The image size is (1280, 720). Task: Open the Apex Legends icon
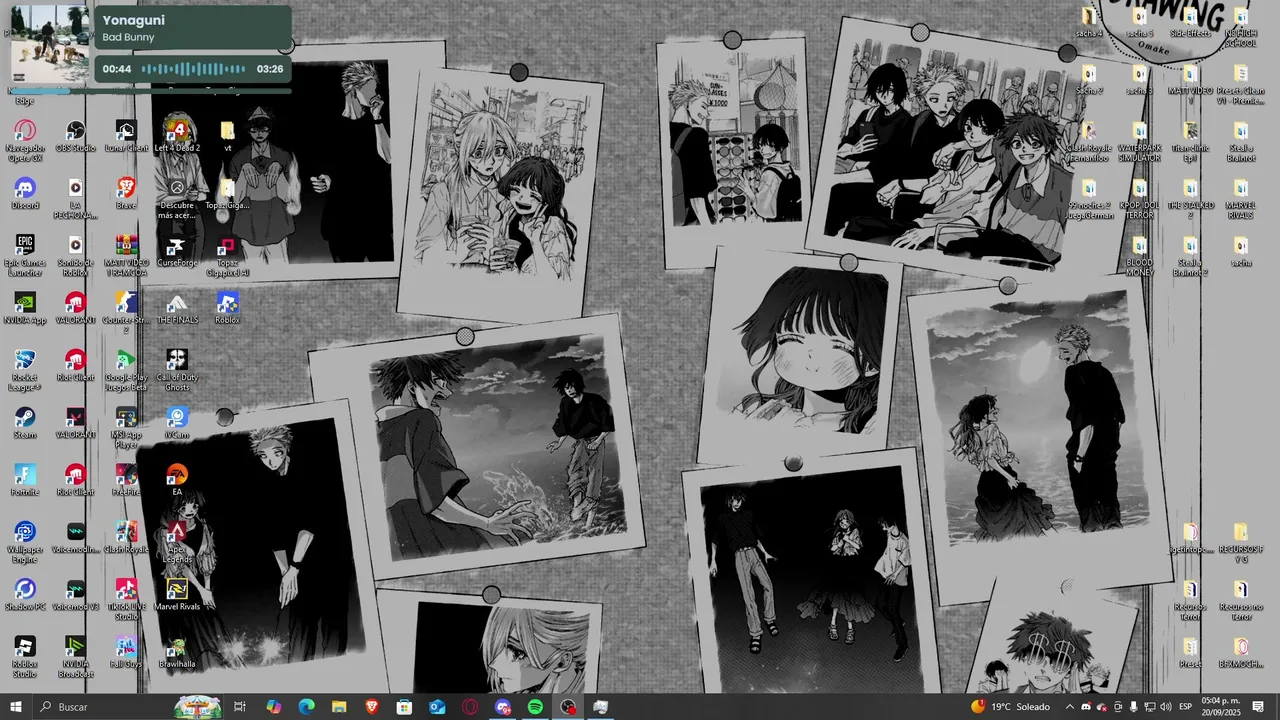[x=177, y=543]
